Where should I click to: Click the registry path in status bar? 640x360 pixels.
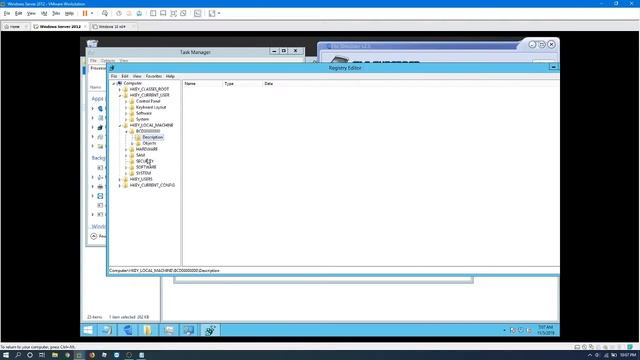[x=164, y=271]
